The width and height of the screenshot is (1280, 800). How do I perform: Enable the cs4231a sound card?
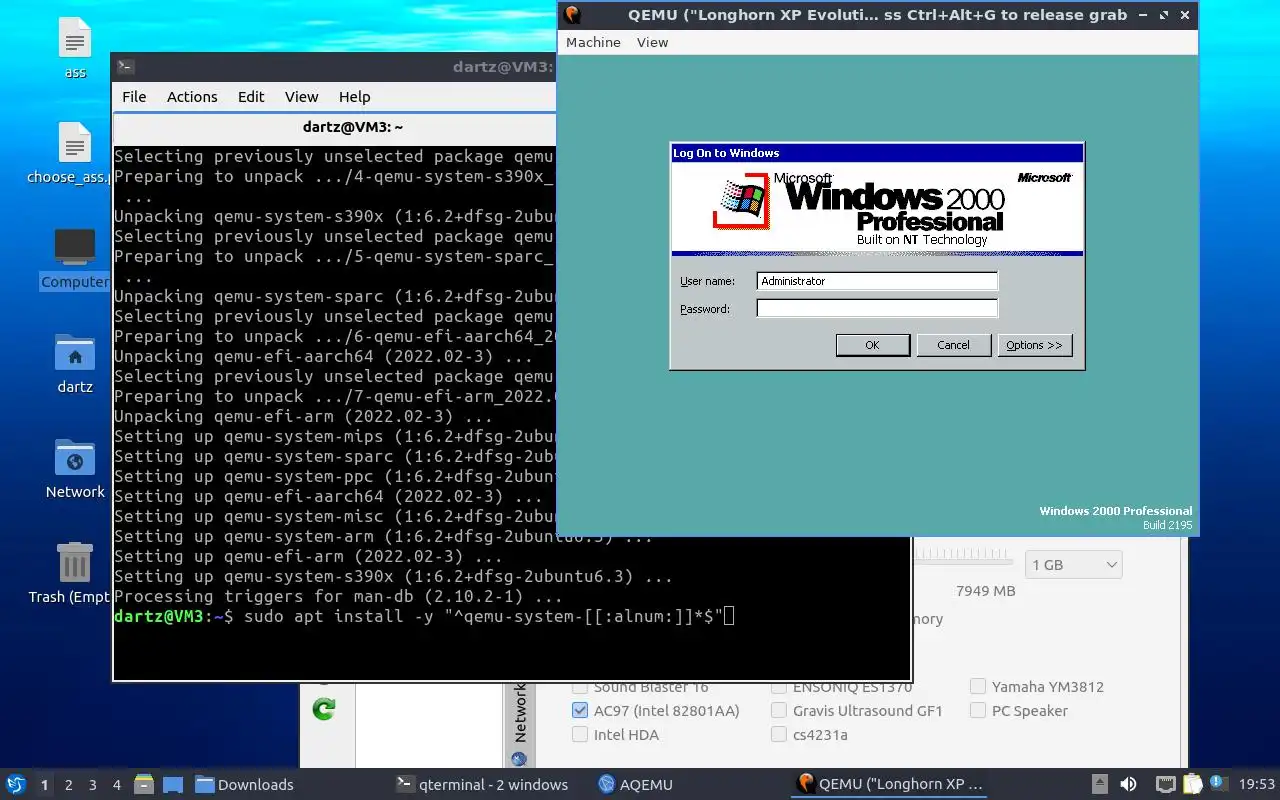coord(779,735)
